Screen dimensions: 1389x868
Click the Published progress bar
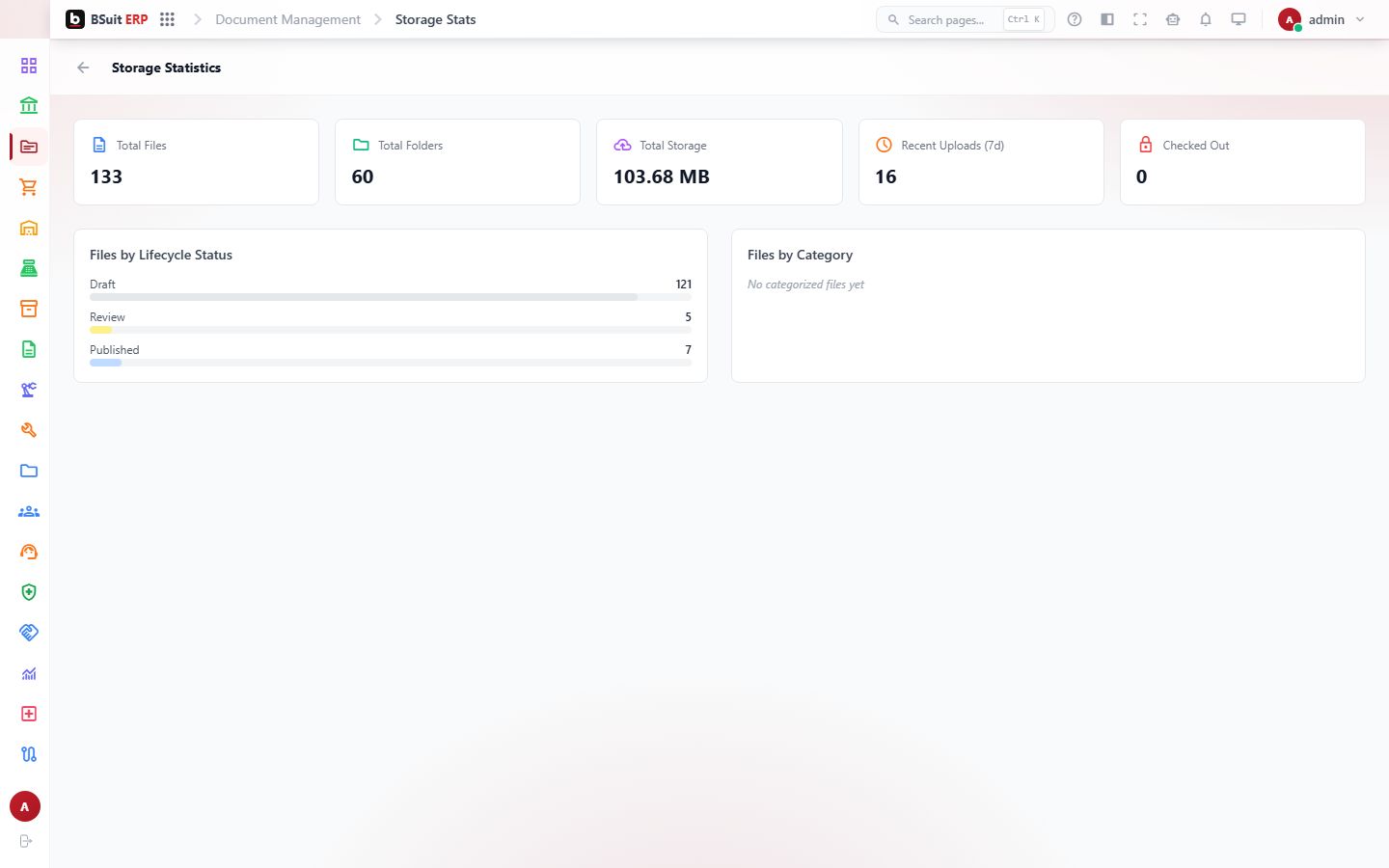click(x=391, y=363)
